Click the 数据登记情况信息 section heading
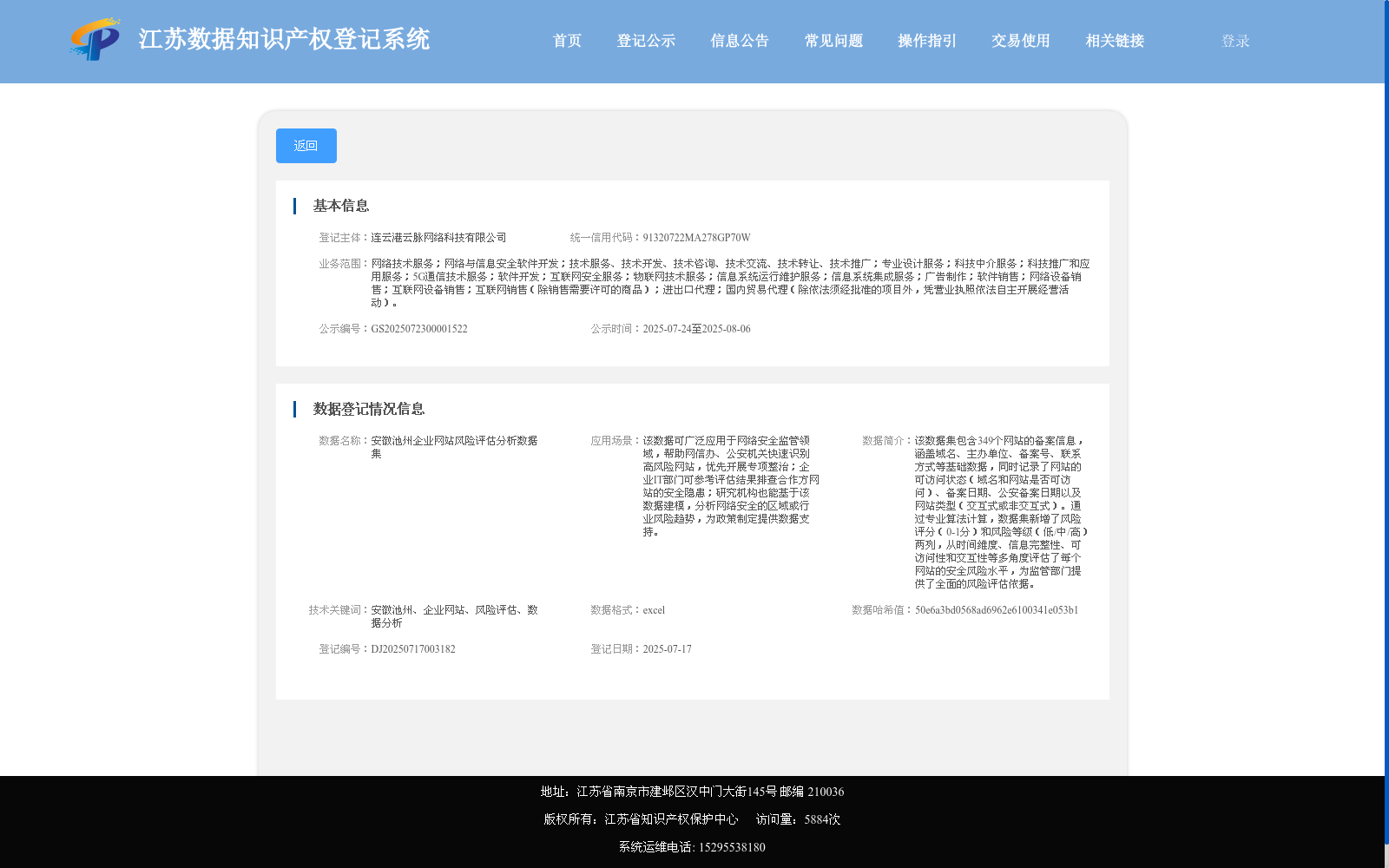 [369, 409]
